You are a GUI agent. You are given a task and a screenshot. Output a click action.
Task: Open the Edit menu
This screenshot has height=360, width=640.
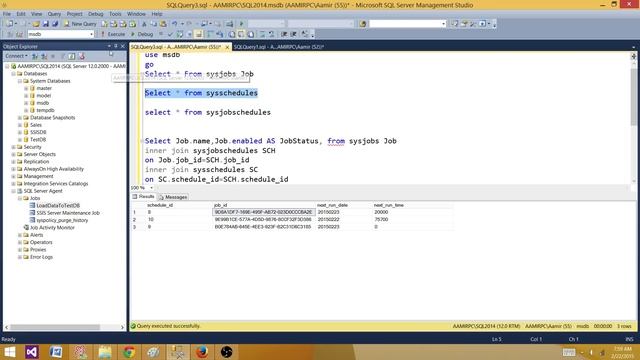(x=21, y=14)
